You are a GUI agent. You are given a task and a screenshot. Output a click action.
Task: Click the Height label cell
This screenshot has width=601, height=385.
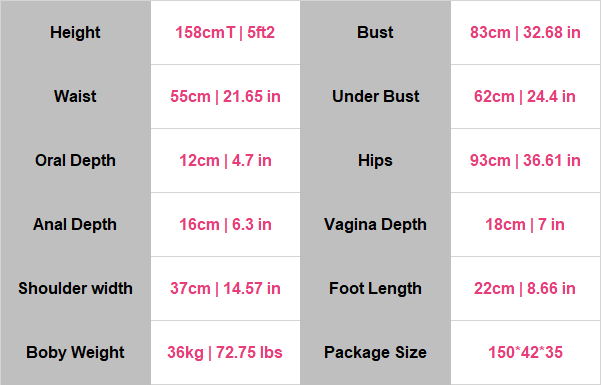click(x=75, y=33)
